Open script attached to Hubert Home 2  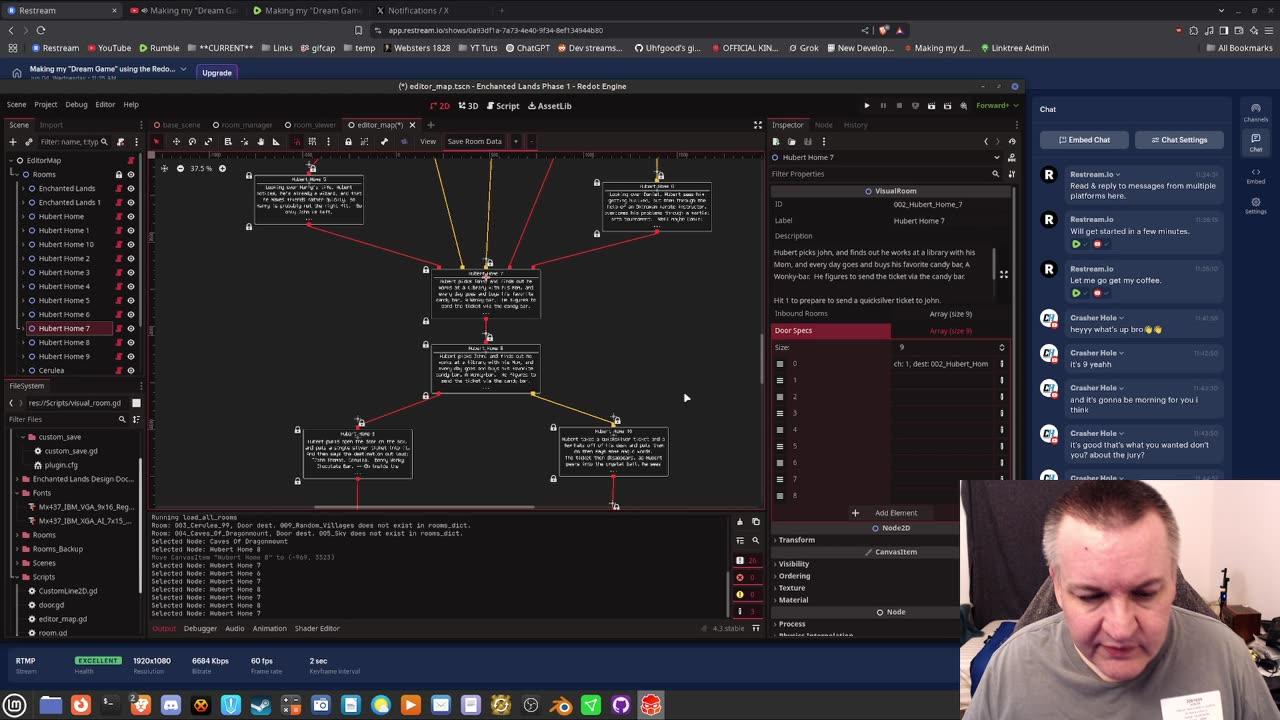coord(119,258)
